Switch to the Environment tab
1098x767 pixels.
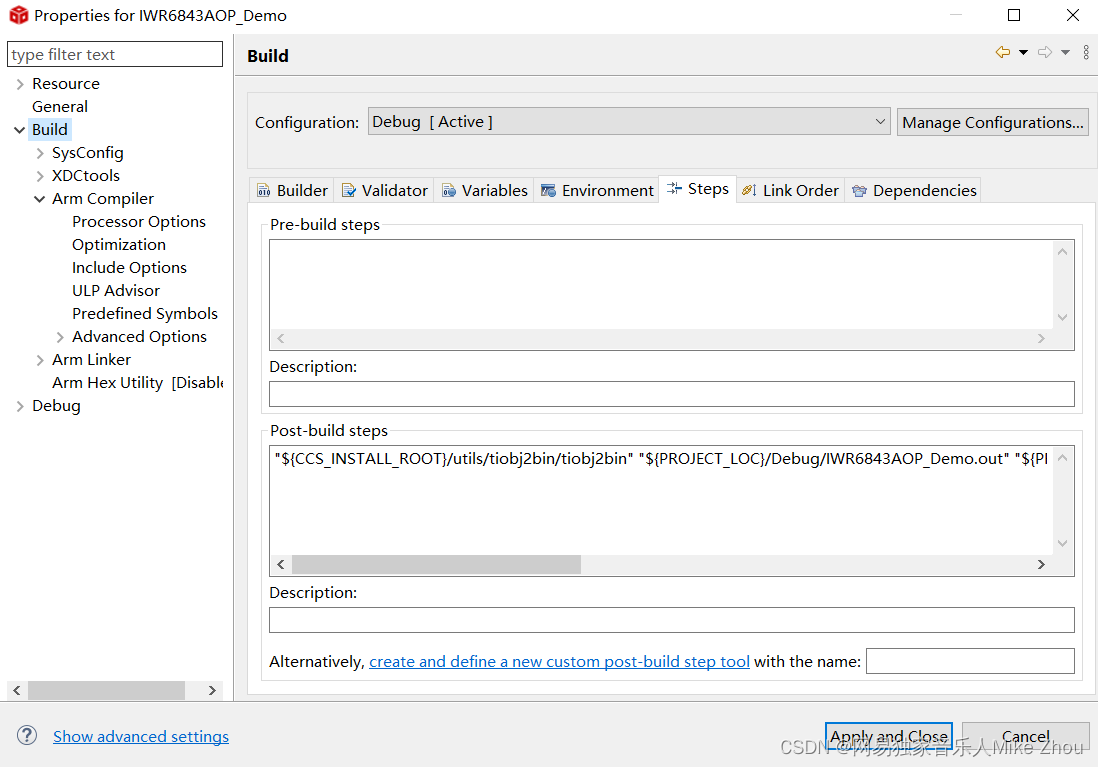coord(597,191)
